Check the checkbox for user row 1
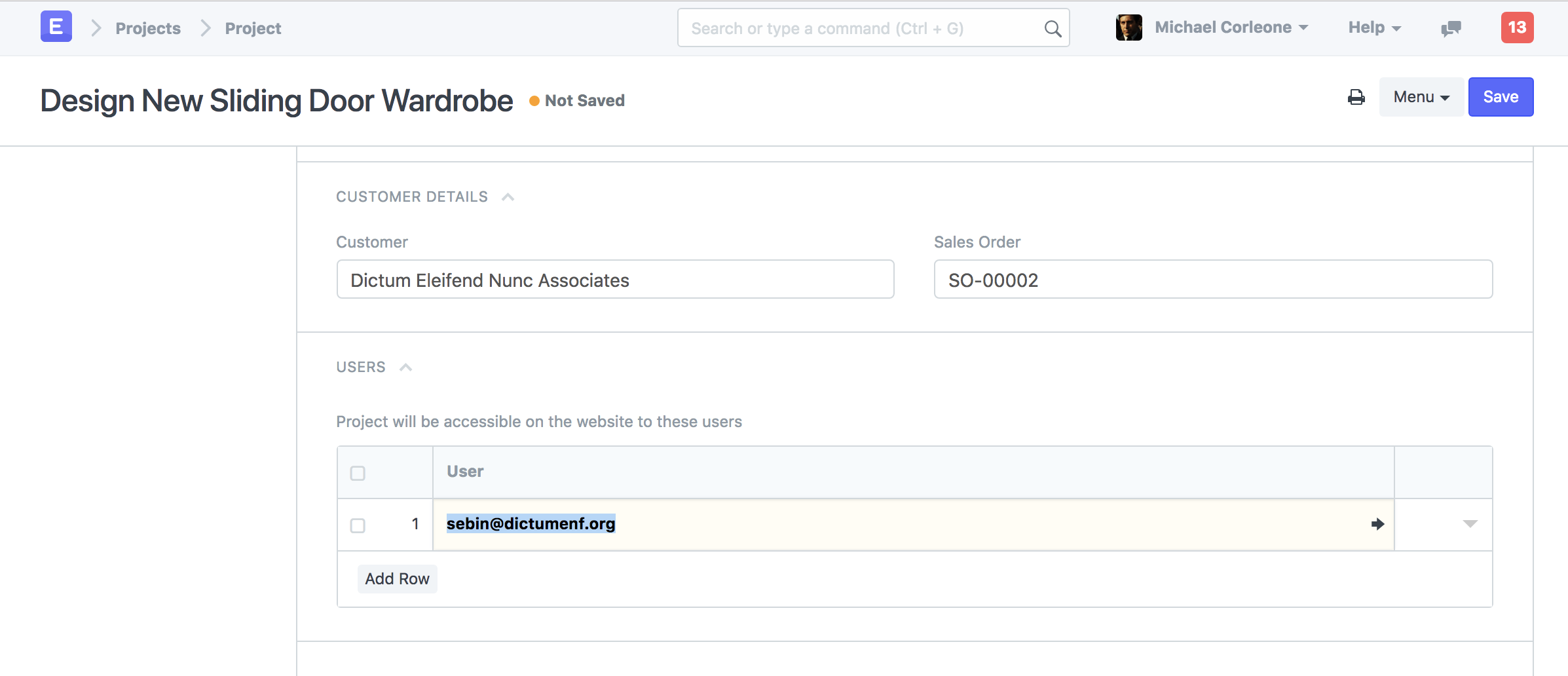 click(358, 525)
